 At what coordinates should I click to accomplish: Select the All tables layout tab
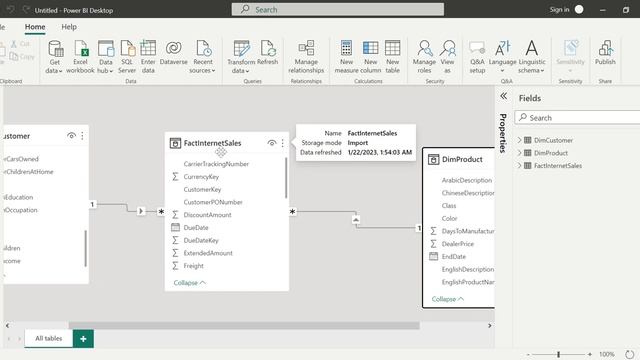[49, 338]
